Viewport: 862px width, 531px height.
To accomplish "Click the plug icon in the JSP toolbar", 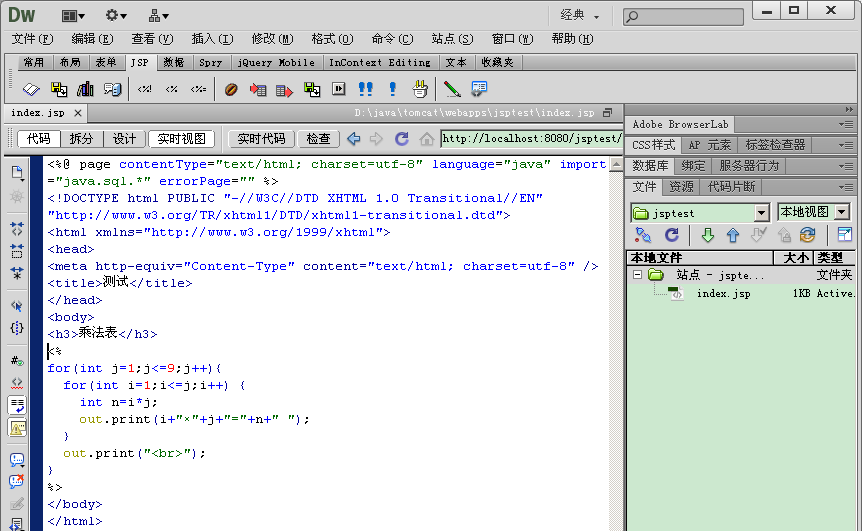I will pos(420,88).
